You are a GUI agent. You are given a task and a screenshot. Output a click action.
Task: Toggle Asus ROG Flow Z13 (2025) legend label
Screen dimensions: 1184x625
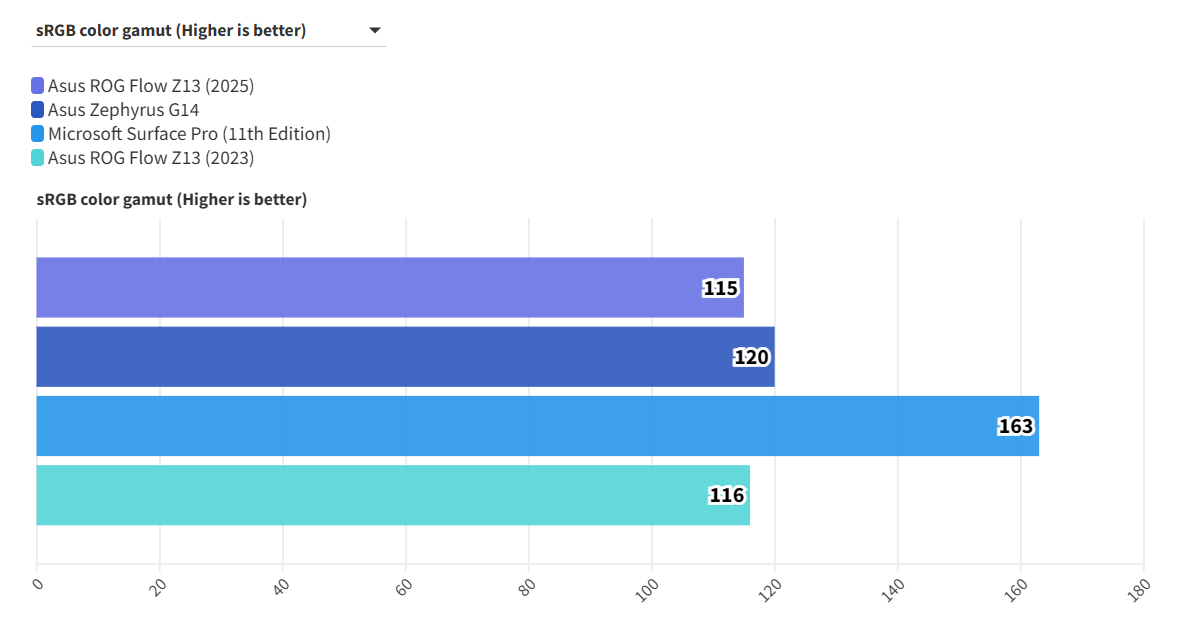[x=151, y=86]
